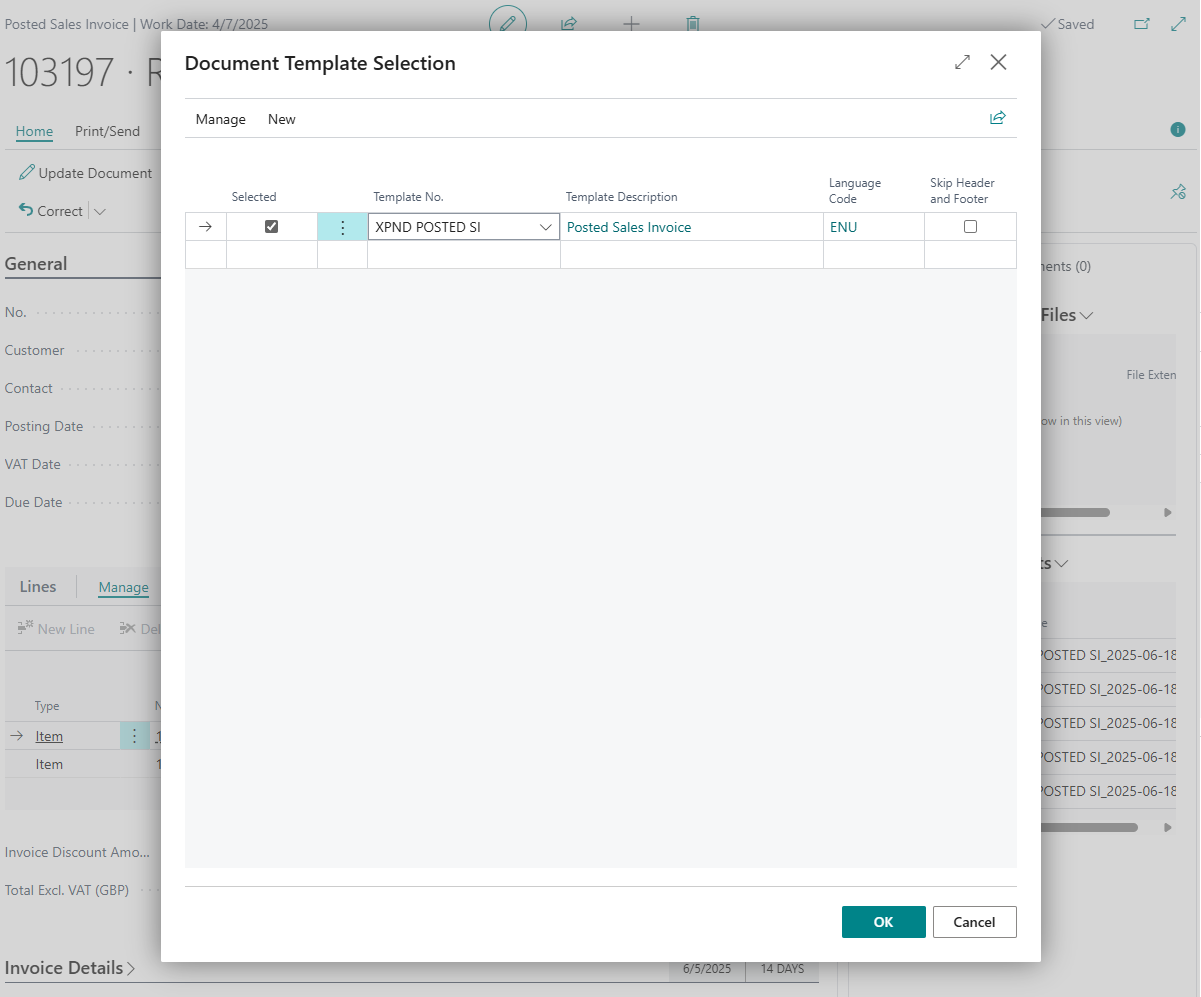Click the edit pencil icon on invoice
This screenshot has width=1201, height=997.
(x=508, y=22)
